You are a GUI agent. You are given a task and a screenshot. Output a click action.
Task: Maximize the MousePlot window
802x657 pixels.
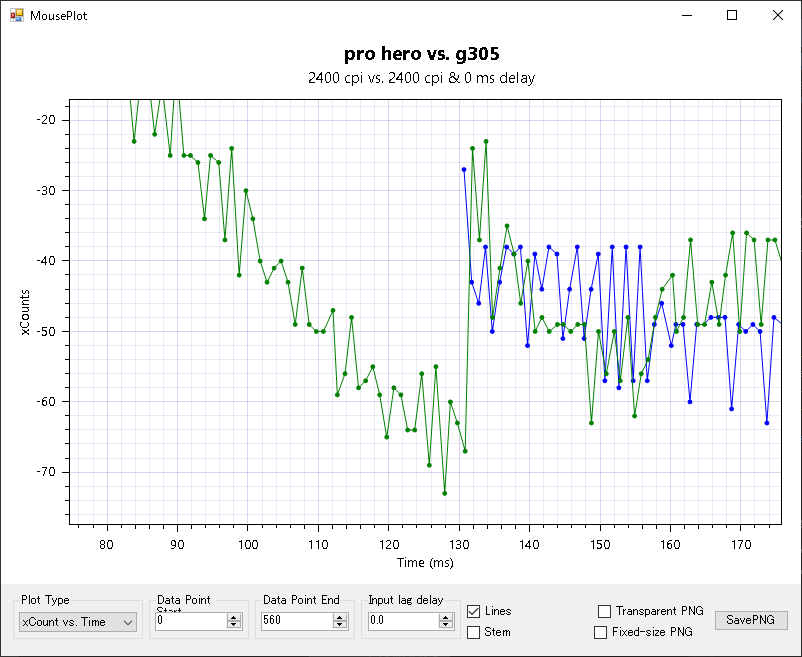click(732, 15)
